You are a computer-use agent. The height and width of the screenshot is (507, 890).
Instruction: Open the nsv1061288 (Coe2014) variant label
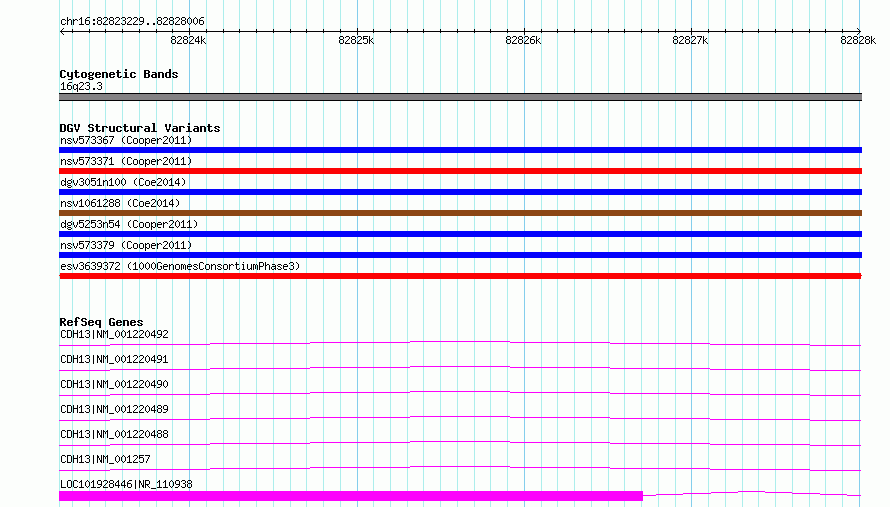coord(120,203)
